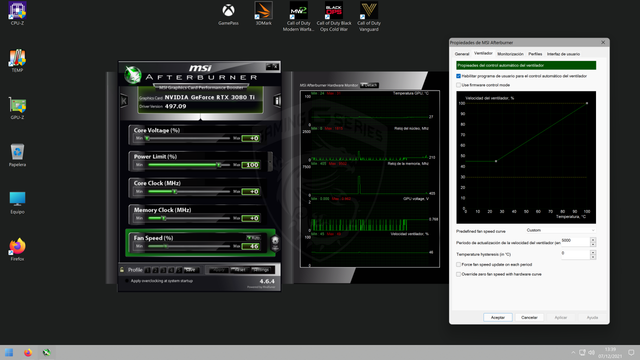Select profile slot 2 in Afterburner

tap(155, 270)
